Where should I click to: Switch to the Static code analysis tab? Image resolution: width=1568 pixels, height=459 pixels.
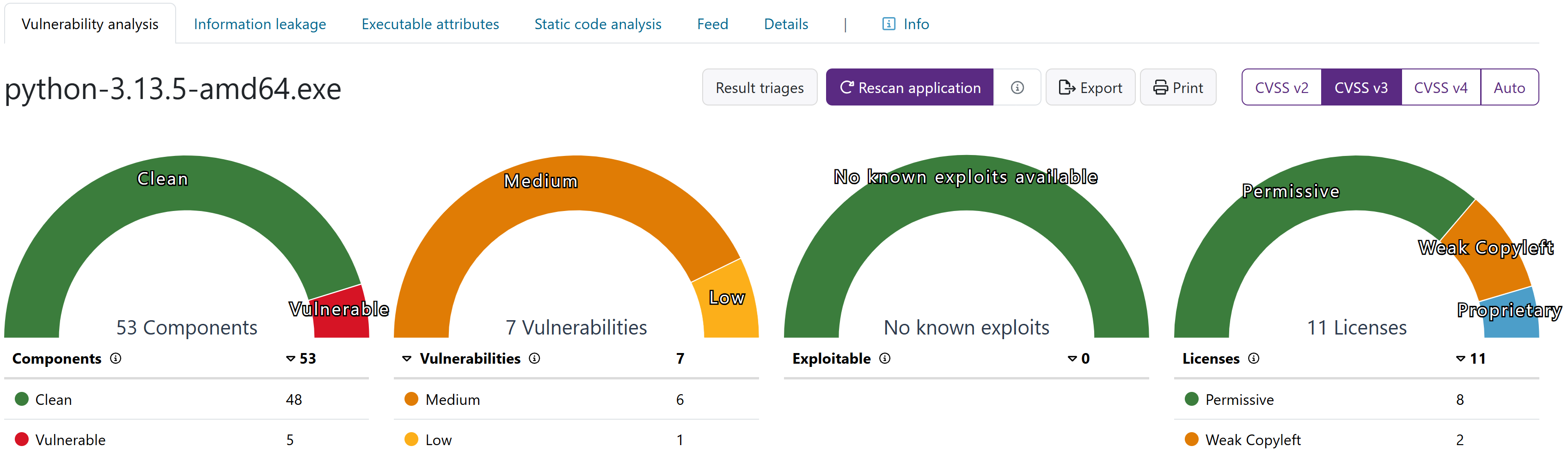(x=597, y=25)
